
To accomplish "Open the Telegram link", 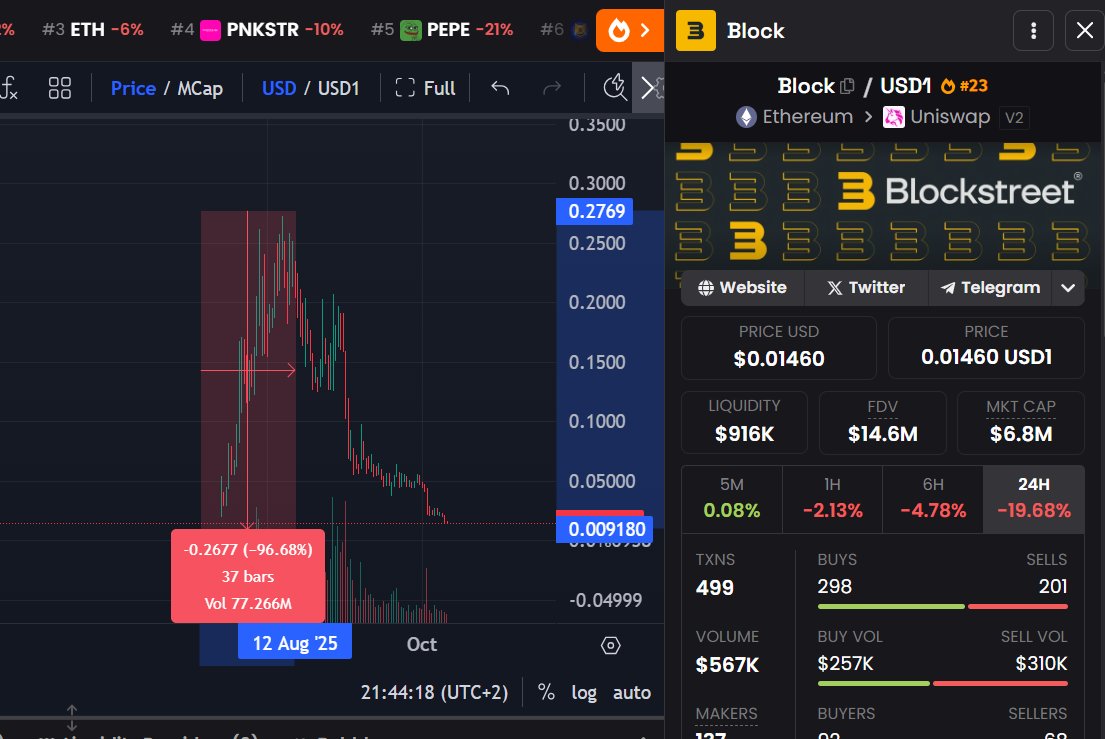I will tap(990, 288).
